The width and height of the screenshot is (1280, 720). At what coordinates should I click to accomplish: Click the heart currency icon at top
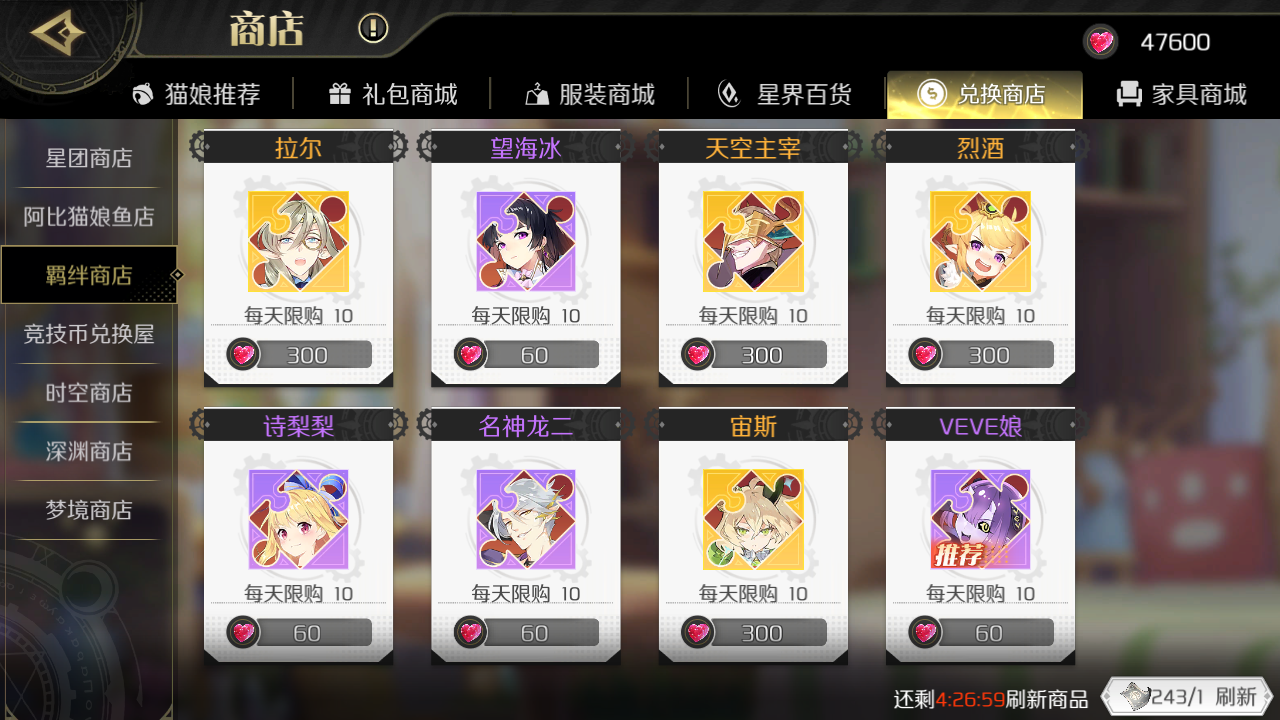1101,42
